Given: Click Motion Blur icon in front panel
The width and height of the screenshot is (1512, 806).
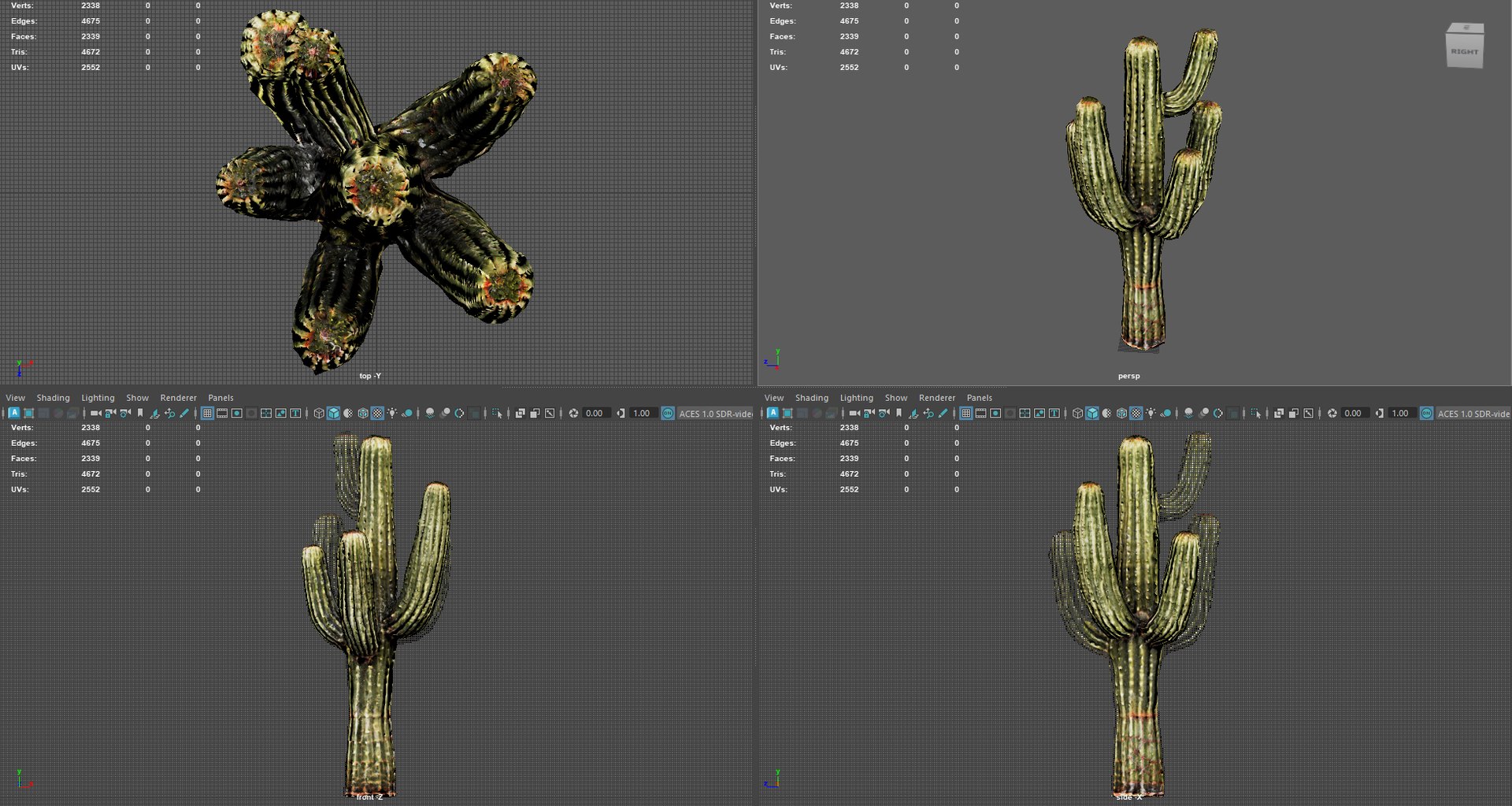Looking at the screenshot, I should point(445,413).
